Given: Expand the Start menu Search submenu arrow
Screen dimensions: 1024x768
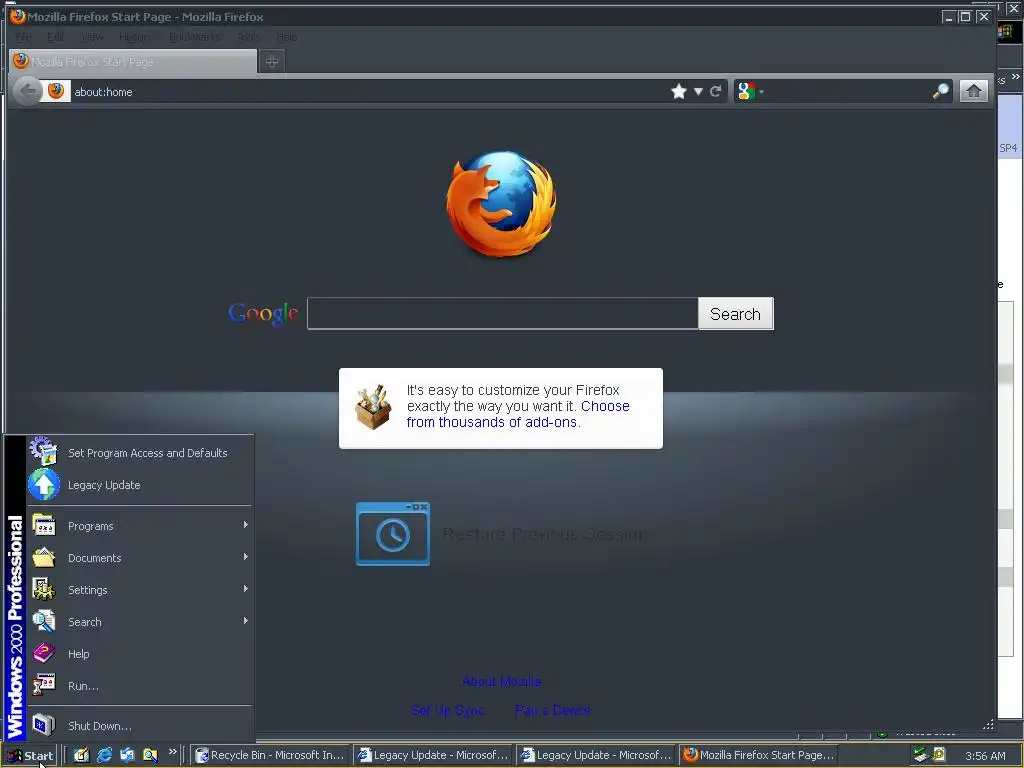Looking at the screenshot, I should pyautogui.click(x=246, y=621).
